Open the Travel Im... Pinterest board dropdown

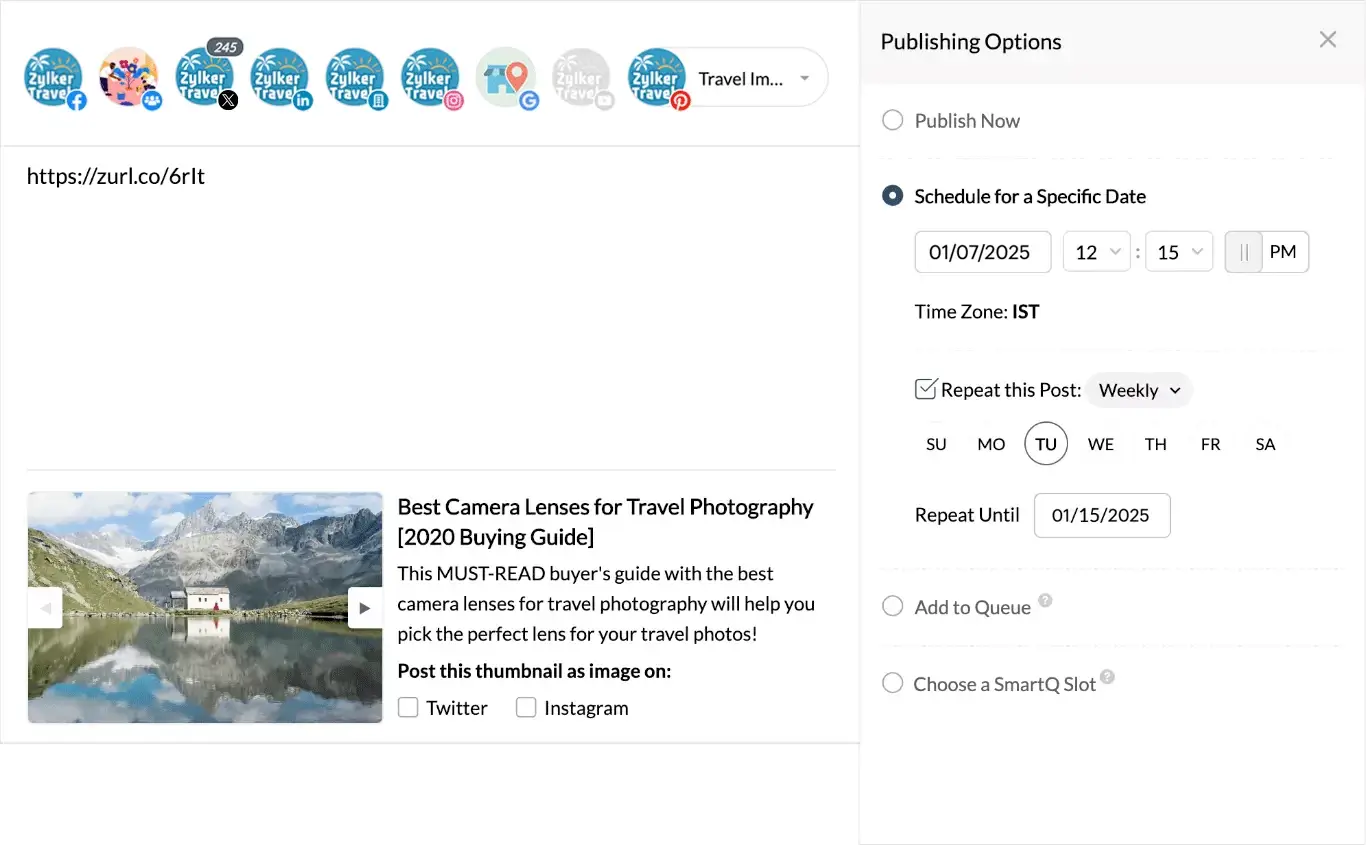point(755,78)
